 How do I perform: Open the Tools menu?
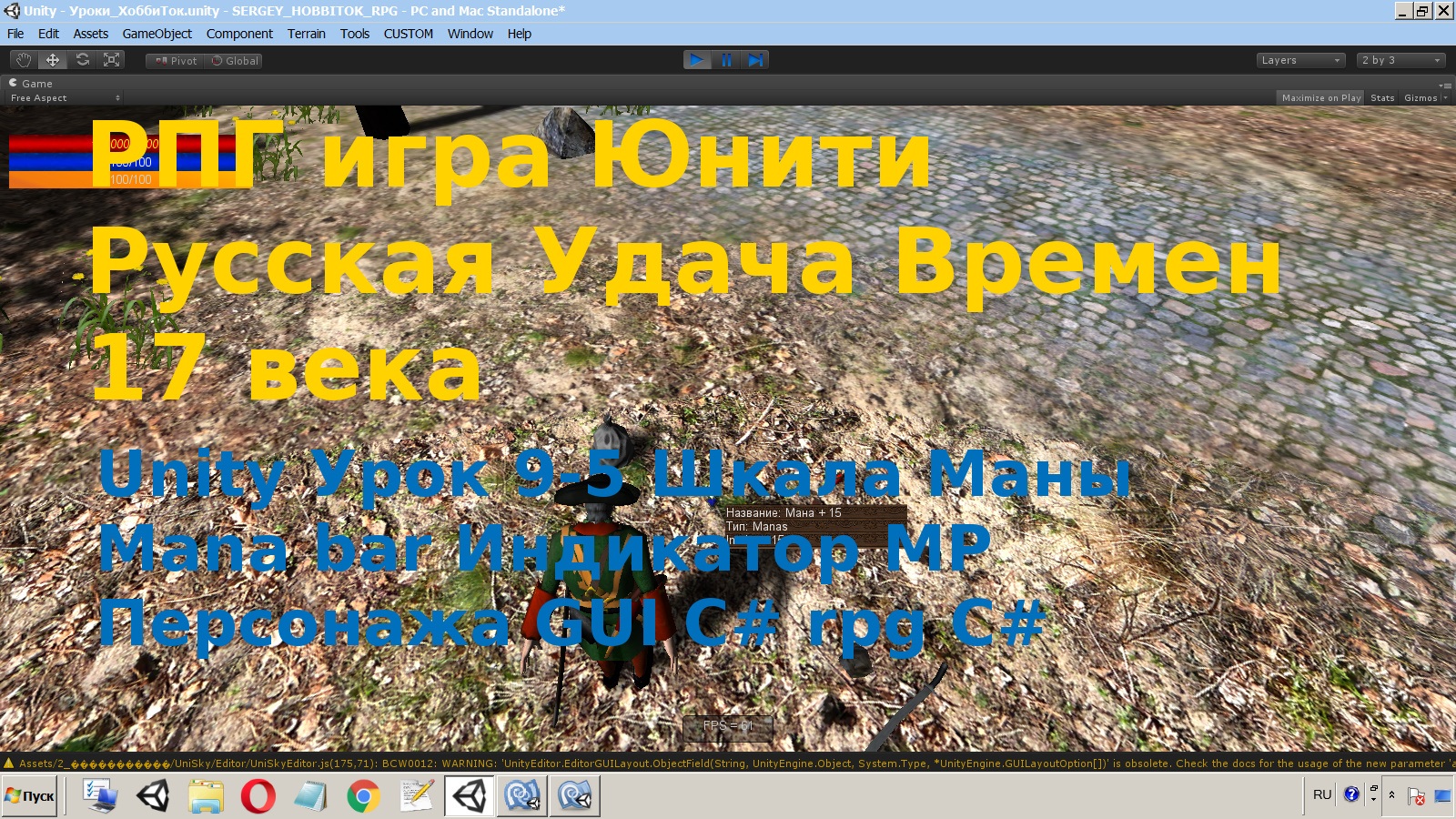(355, 34)
